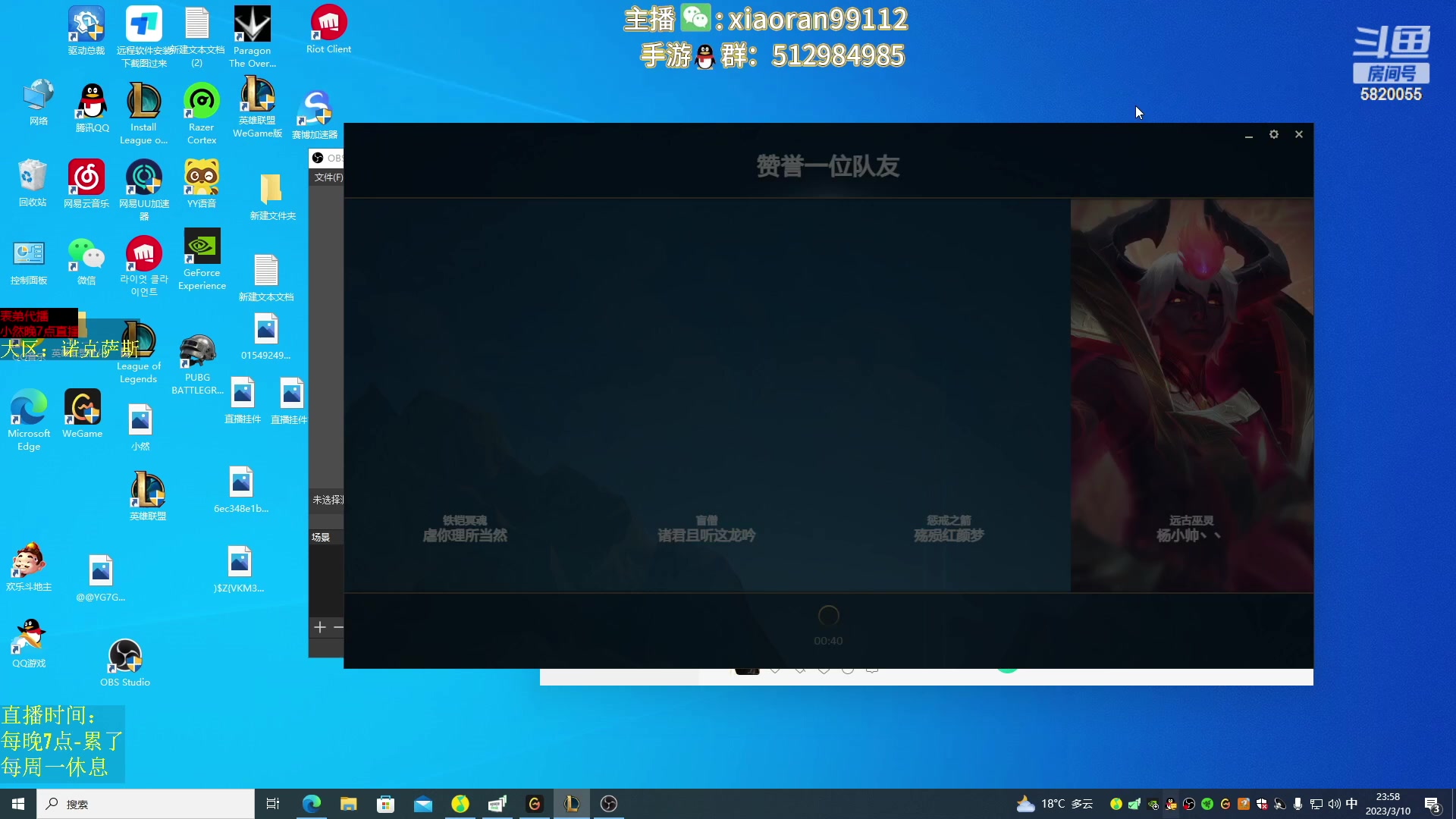This screenshot has width=1456, height=819.
Task: Open the OBS Studio desktop icon
Action: [x=125, y=663]
